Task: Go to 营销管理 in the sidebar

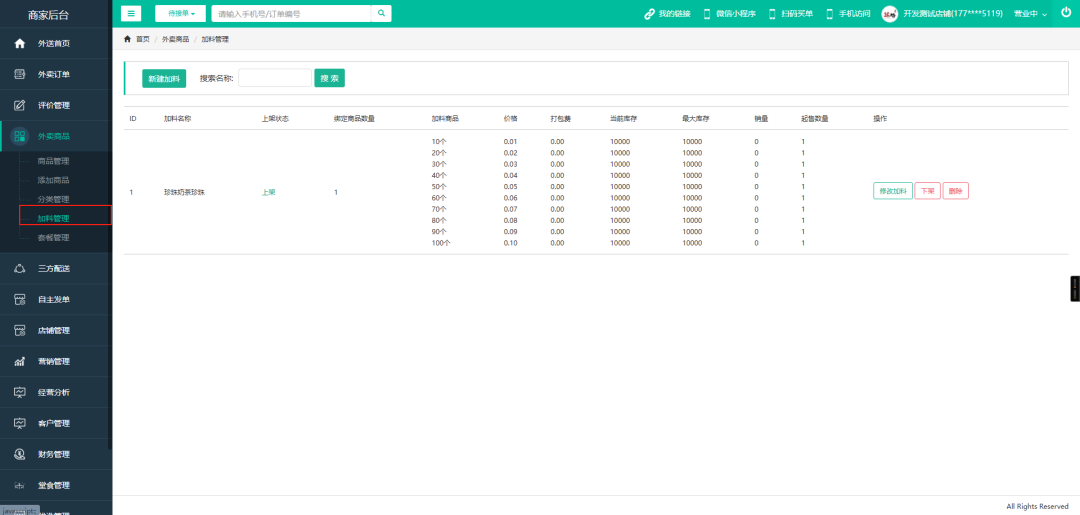Action: (x=54, y=361)
